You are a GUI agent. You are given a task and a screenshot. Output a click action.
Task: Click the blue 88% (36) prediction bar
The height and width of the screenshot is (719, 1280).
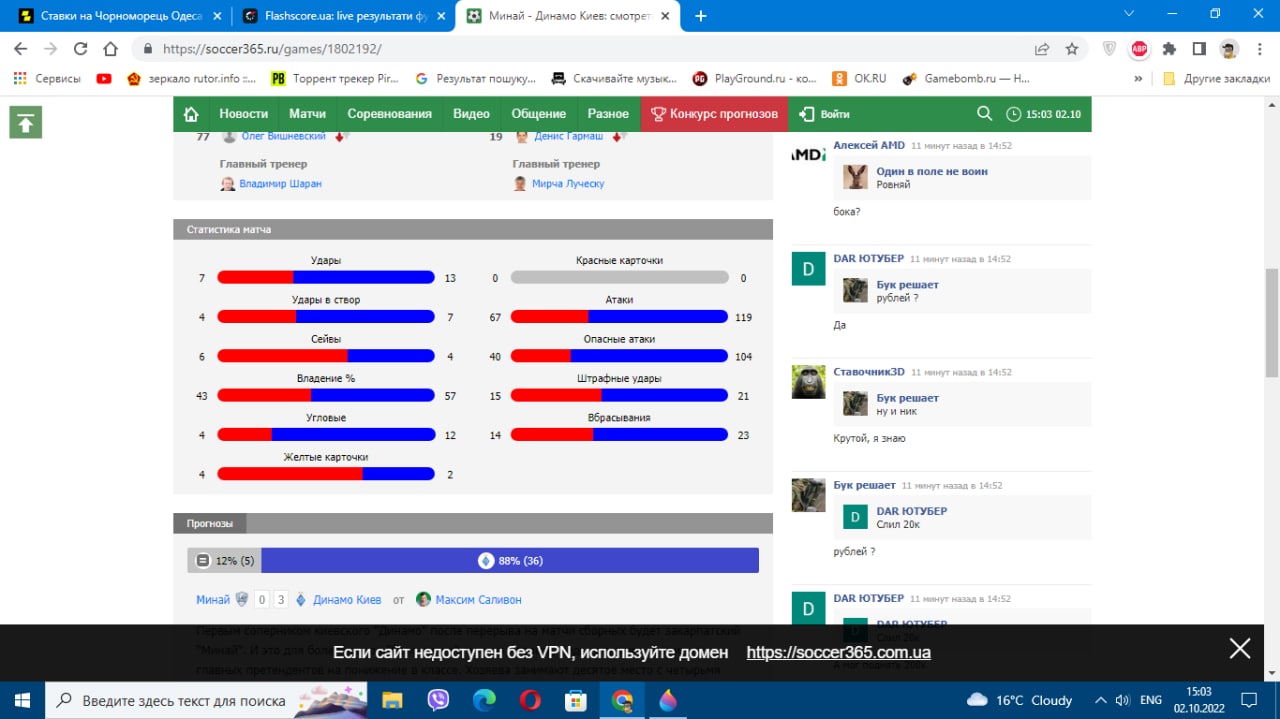point(510,560)
